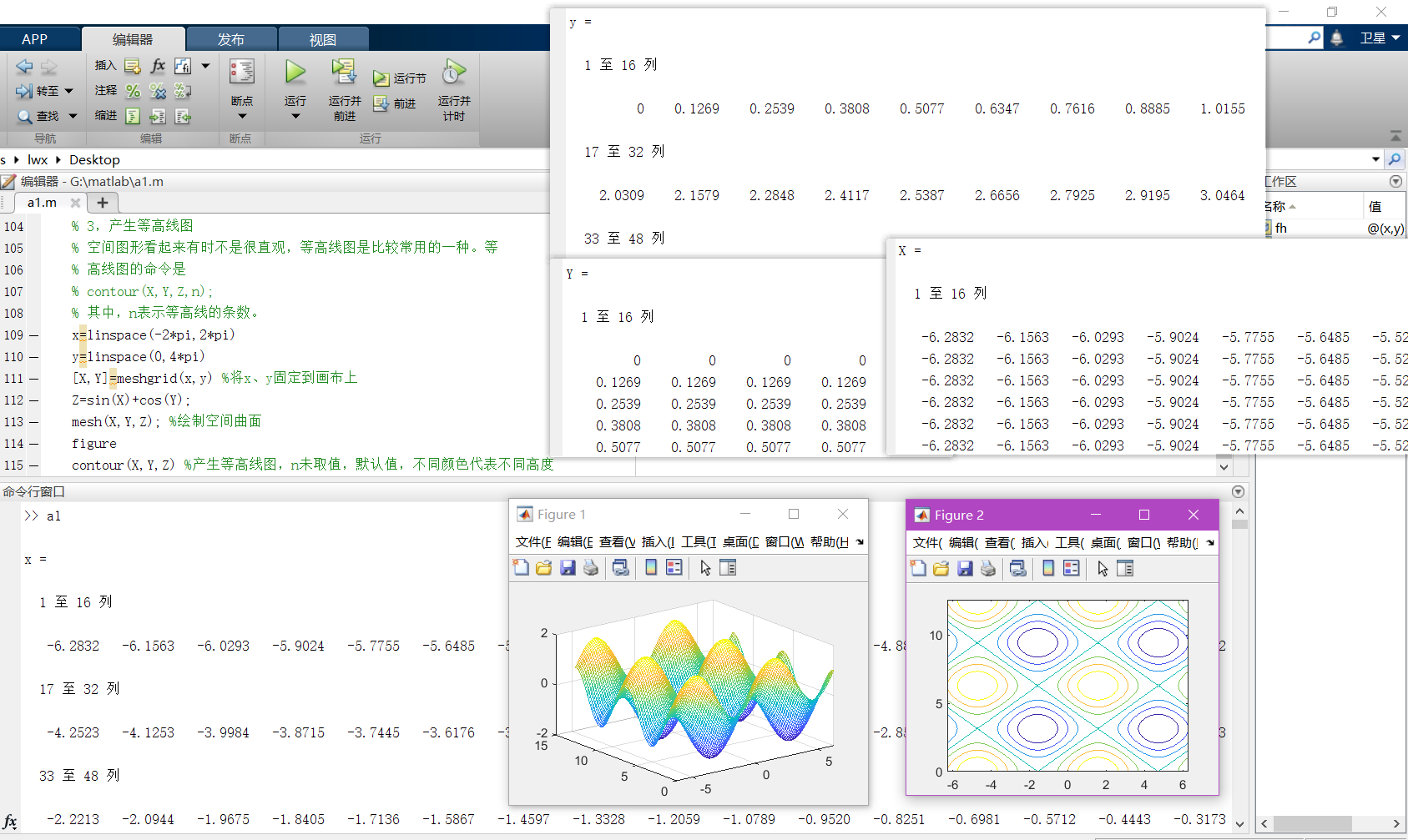Click the wrap comments icon

pyautogui.click(x=183, y=91)
